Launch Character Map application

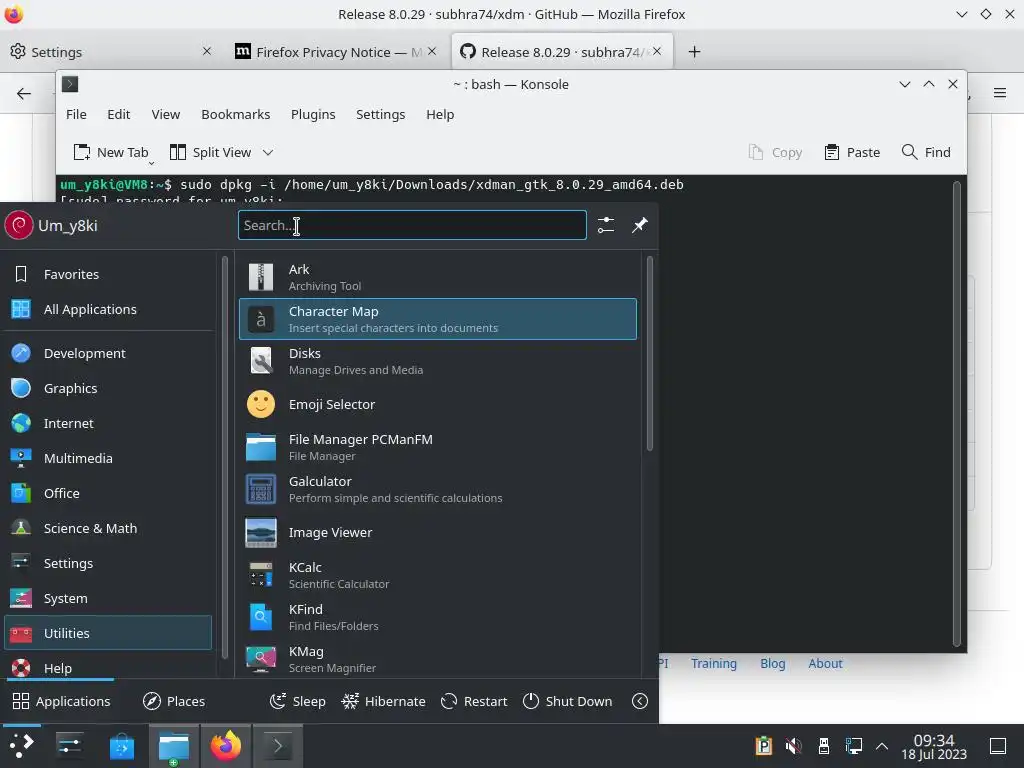coord(438,319)
